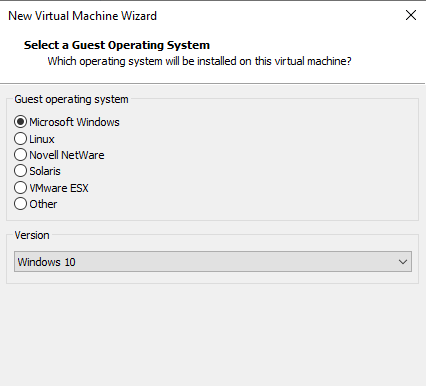Click the 'Select a Guest Operating System' heading
The image size is (426, 386).
pyautogui.click(x=117, y=45)
